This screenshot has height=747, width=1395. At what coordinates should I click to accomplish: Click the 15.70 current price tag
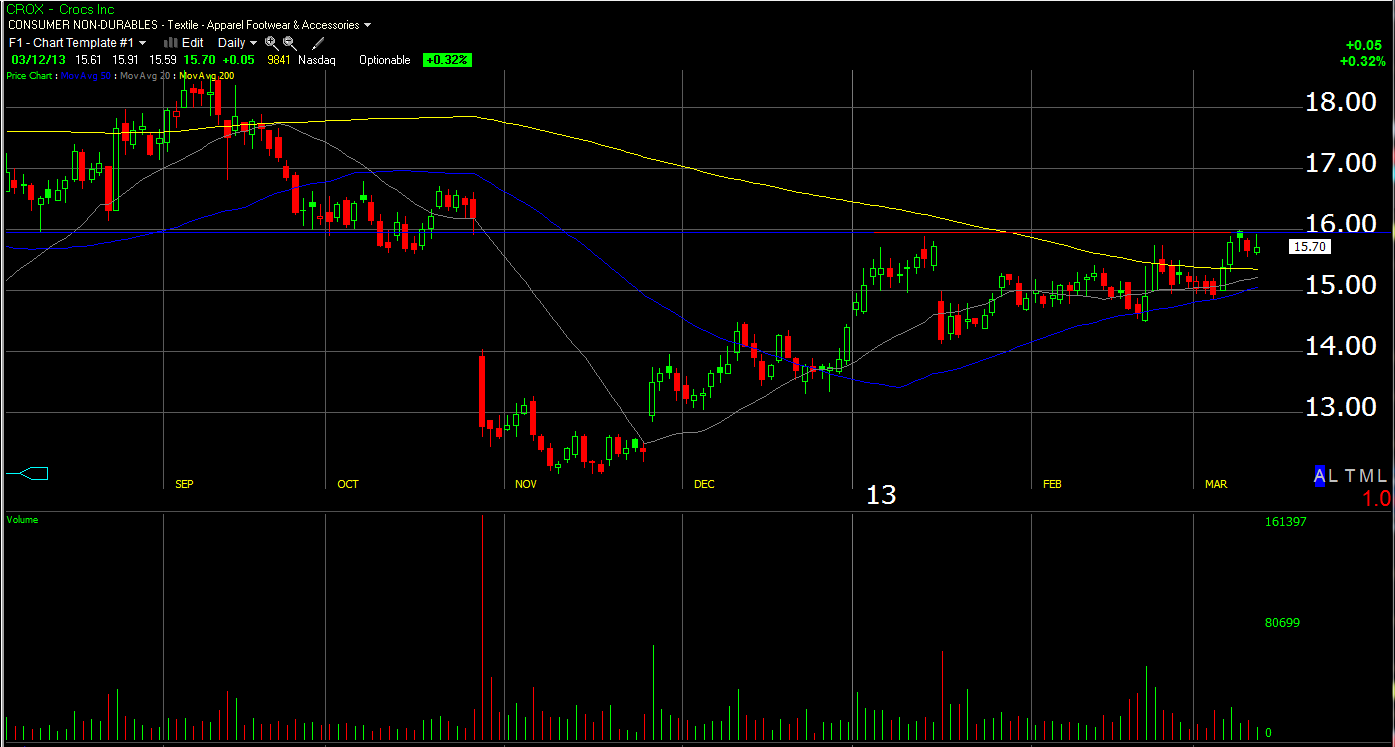click(1309, 246)
